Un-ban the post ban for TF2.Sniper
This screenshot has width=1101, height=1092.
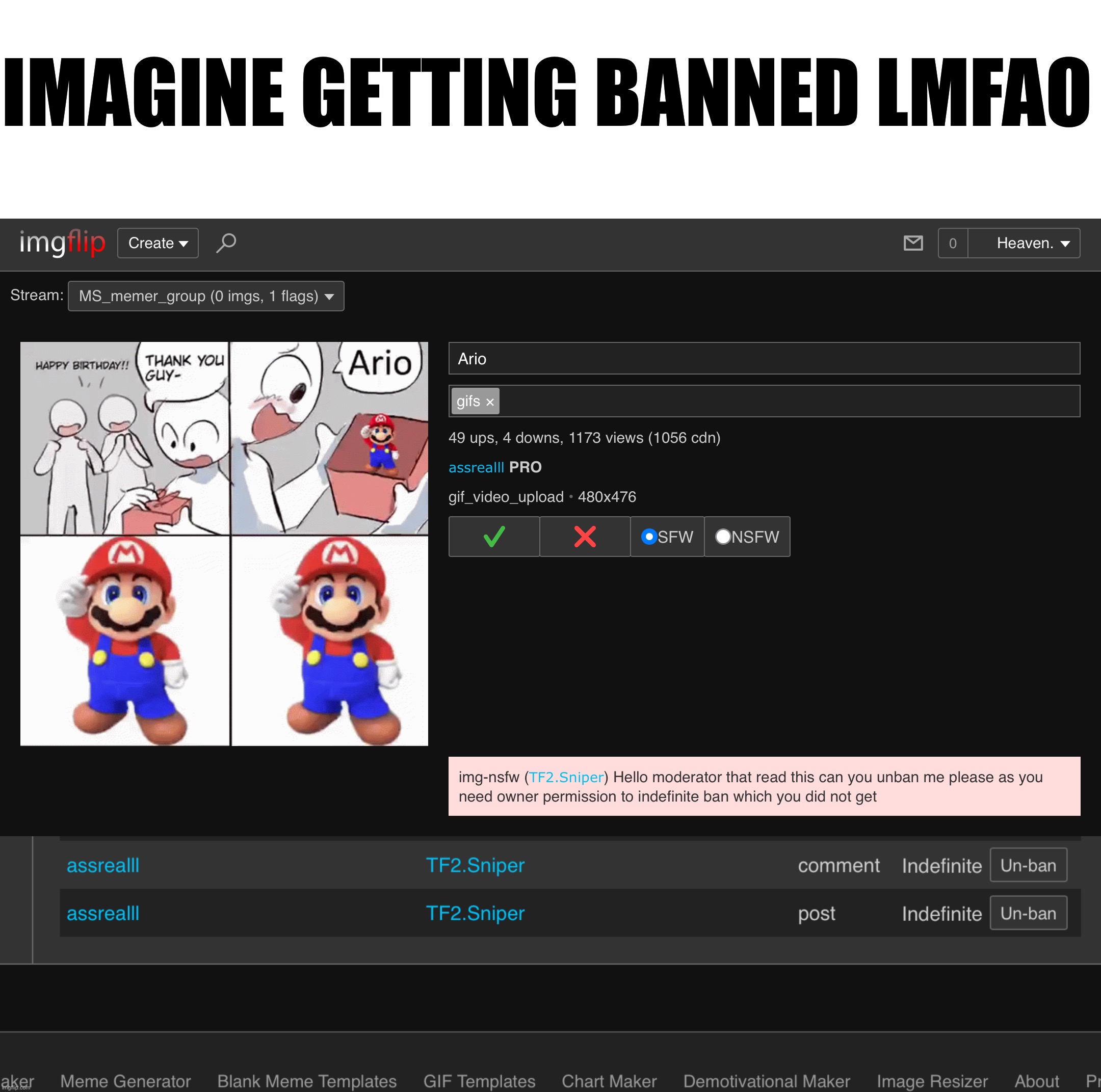[1028, 913]
